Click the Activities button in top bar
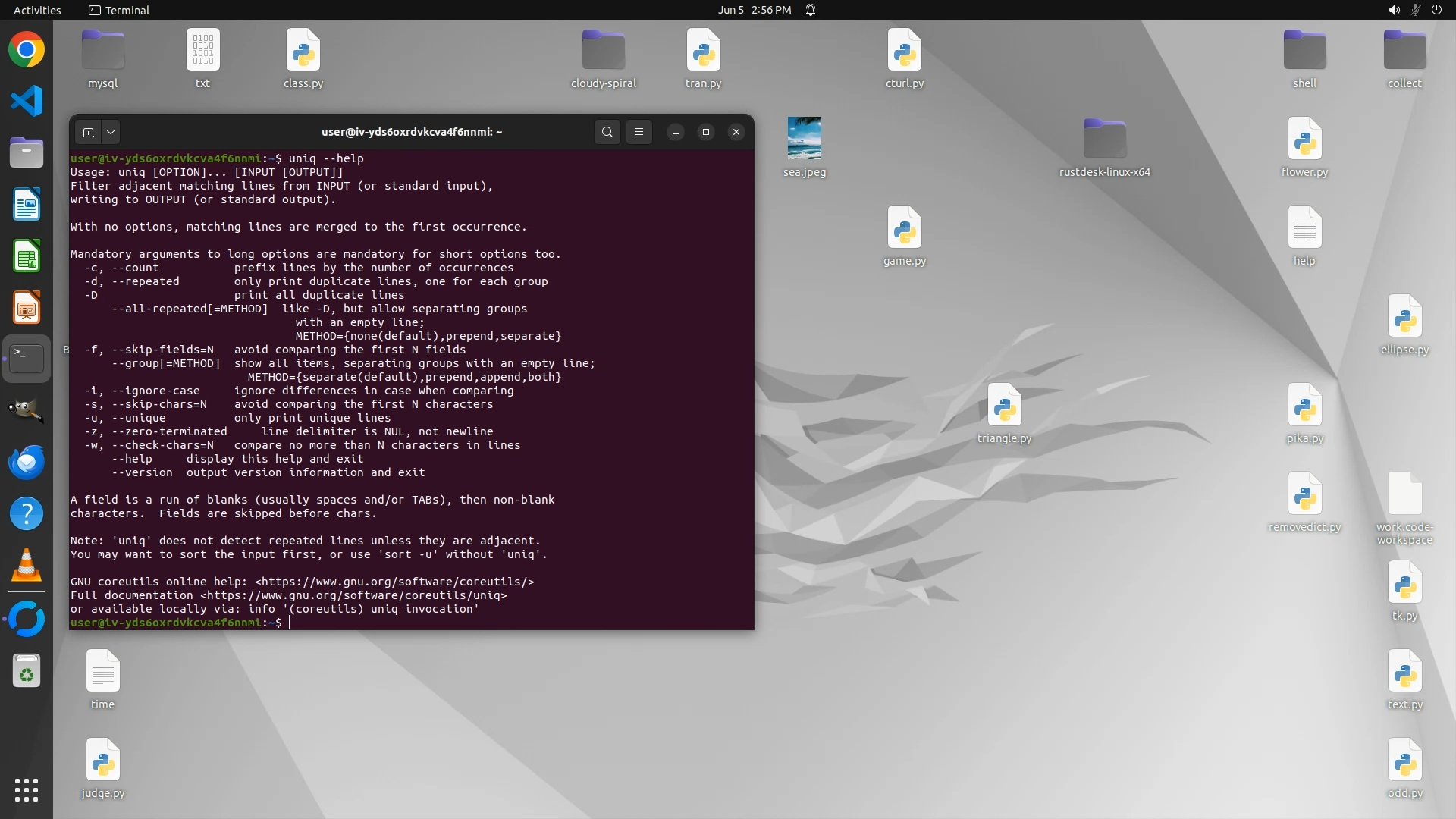This screenshot has height=819, width=1456. point(37,10)
